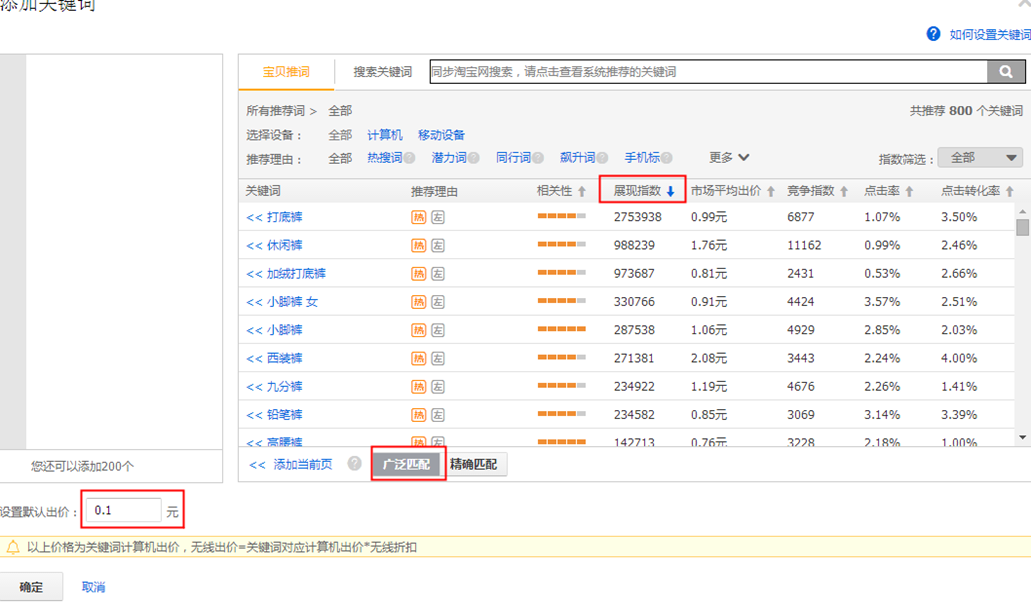Open the blue question mark help icon
The height and width of the screenshot is (605, 1031).
[x=933, y=34]
